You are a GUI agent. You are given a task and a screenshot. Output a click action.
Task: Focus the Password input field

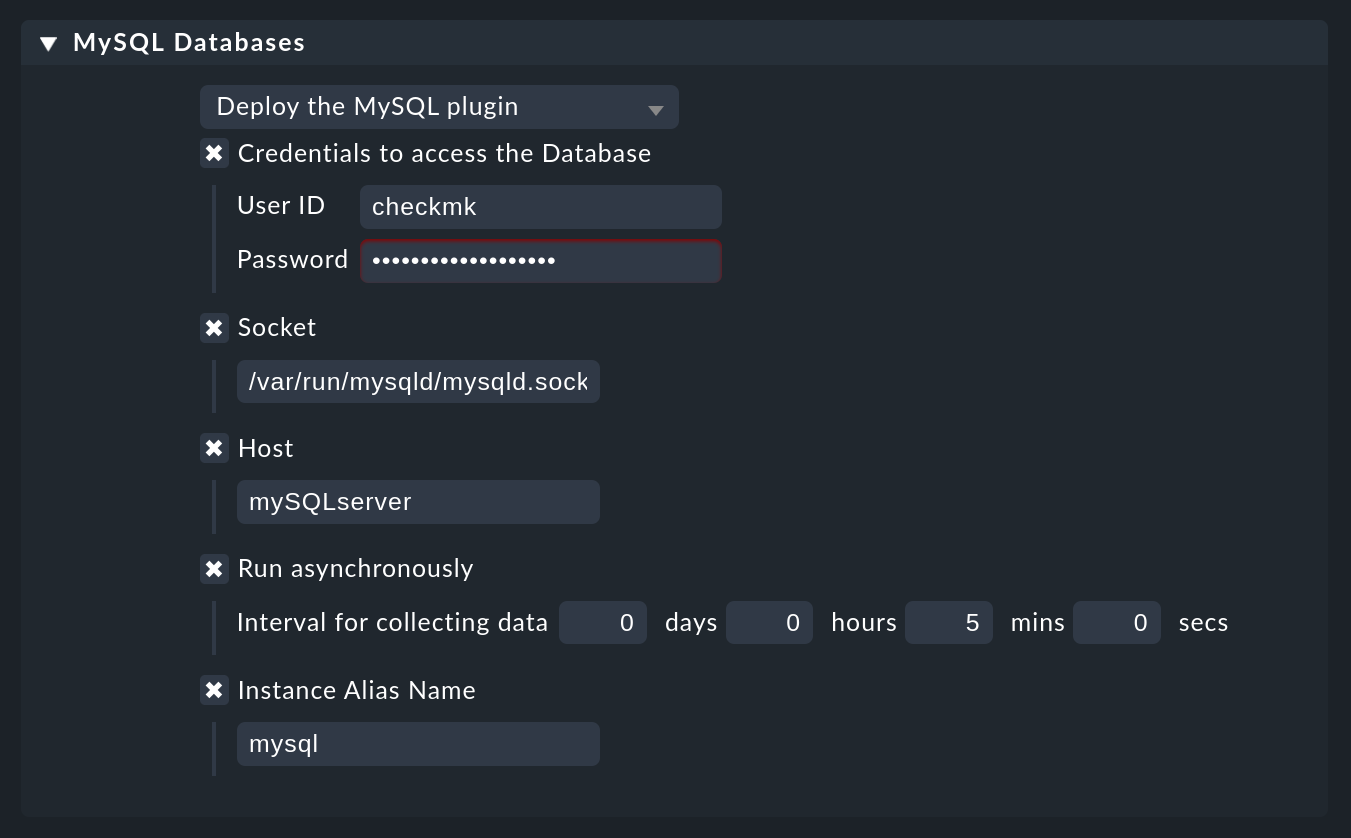(541, 261)
